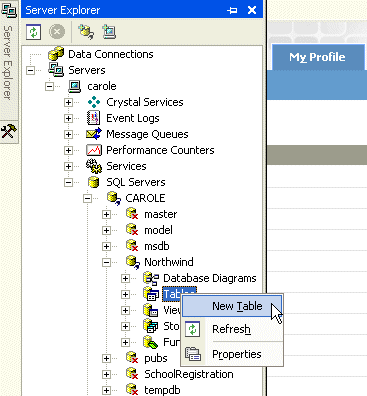Expand the model database node
The width and height of the screenshot is (367, 396).
pos(106,230)
